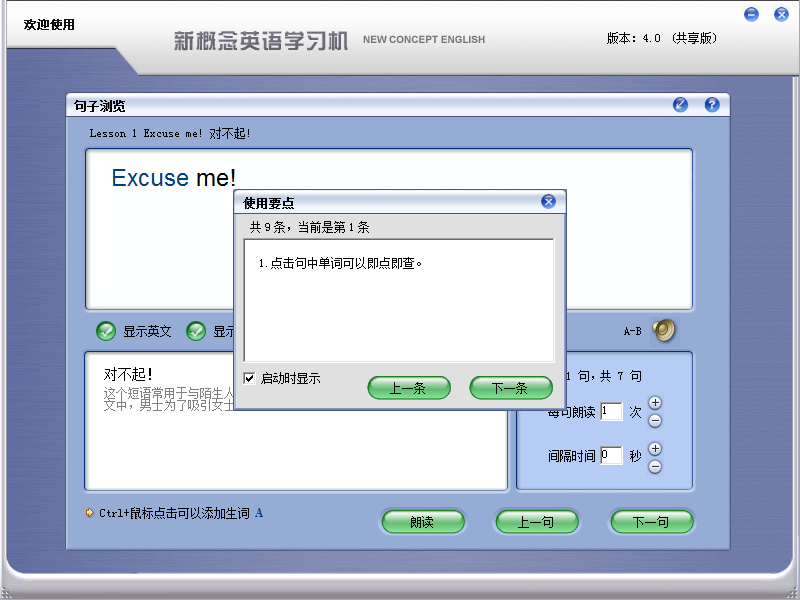Click the 句子浏览 panel title text
The height and width of the screenshot is (600, 800).
tap(99, 106)
